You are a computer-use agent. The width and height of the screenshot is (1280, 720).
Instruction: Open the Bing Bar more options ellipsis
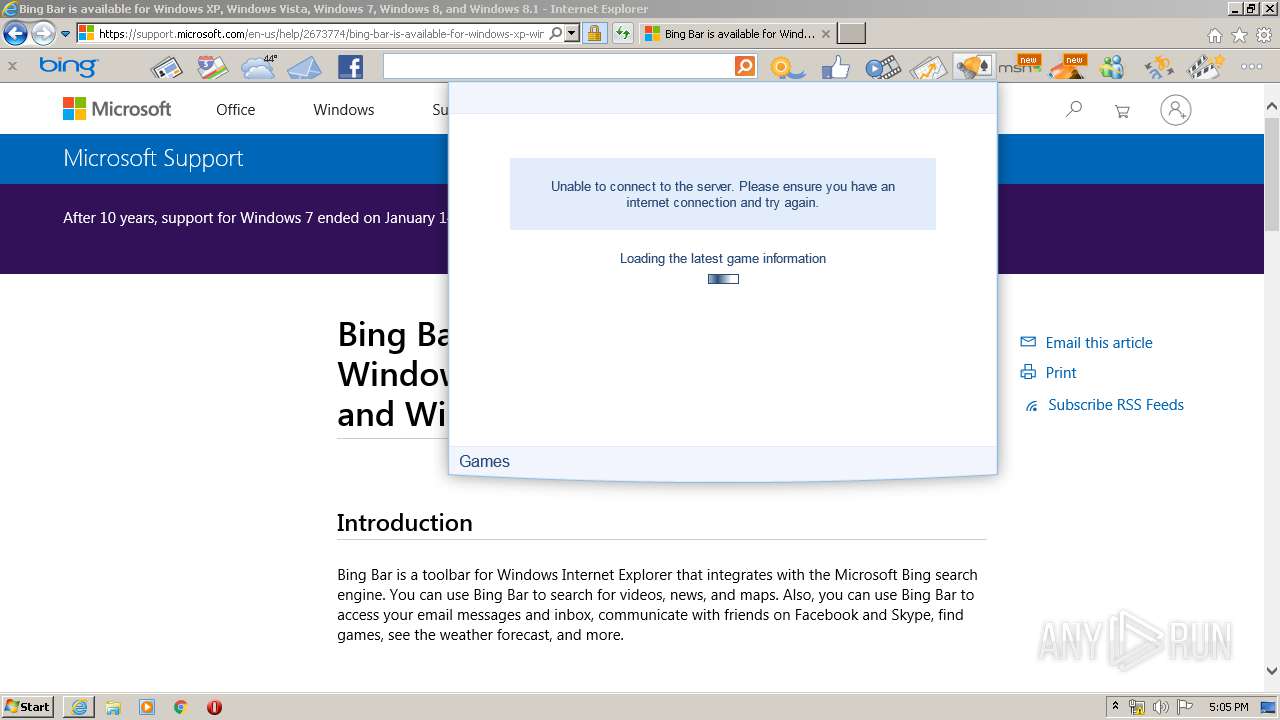tap(1251, 67)
